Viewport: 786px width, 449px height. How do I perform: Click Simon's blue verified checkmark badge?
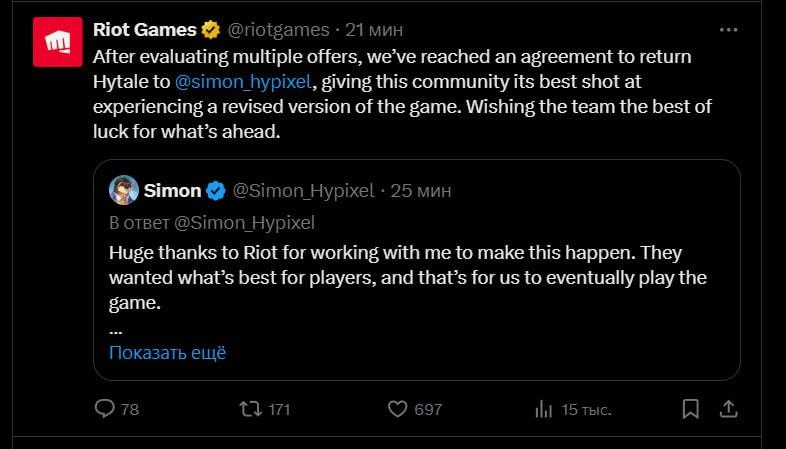tap(215, 189)
